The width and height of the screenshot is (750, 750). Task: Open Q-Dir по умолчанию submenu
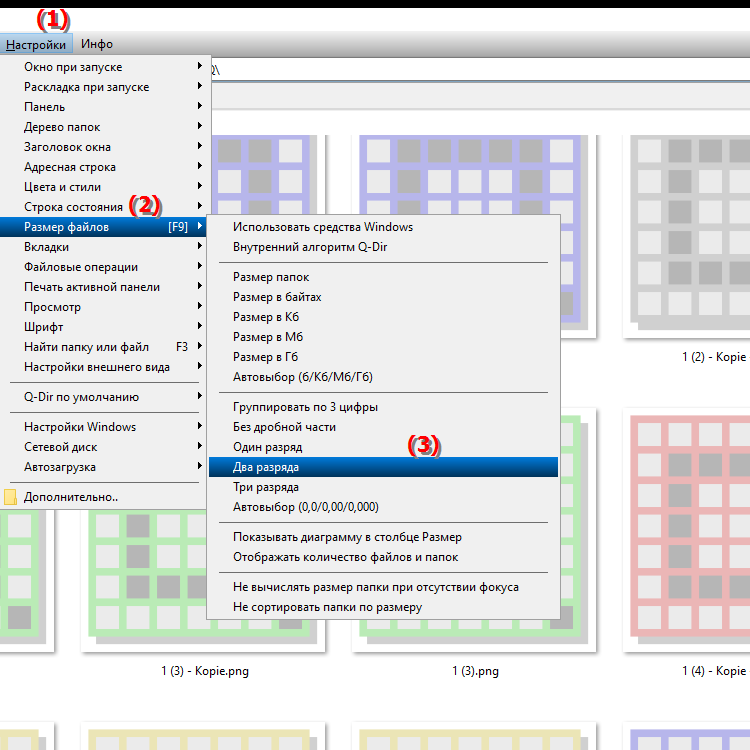pos(103,397)
